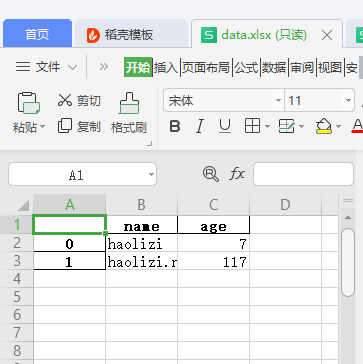Toggle Bold formatting
Viewport: 363px width, 364px height.
(175, 126)
